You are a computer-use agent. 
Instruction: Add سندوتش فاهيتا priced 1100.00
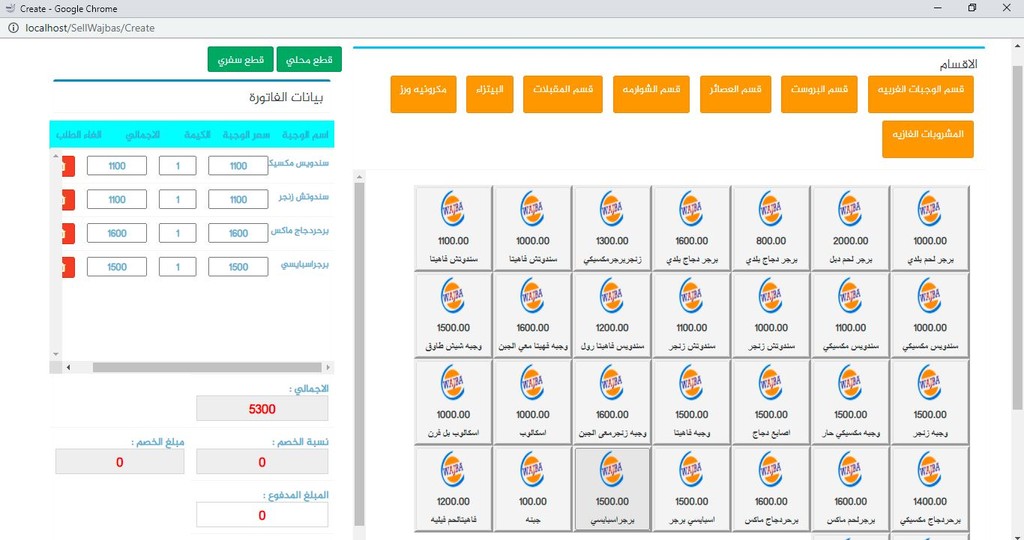coord(453,228)
